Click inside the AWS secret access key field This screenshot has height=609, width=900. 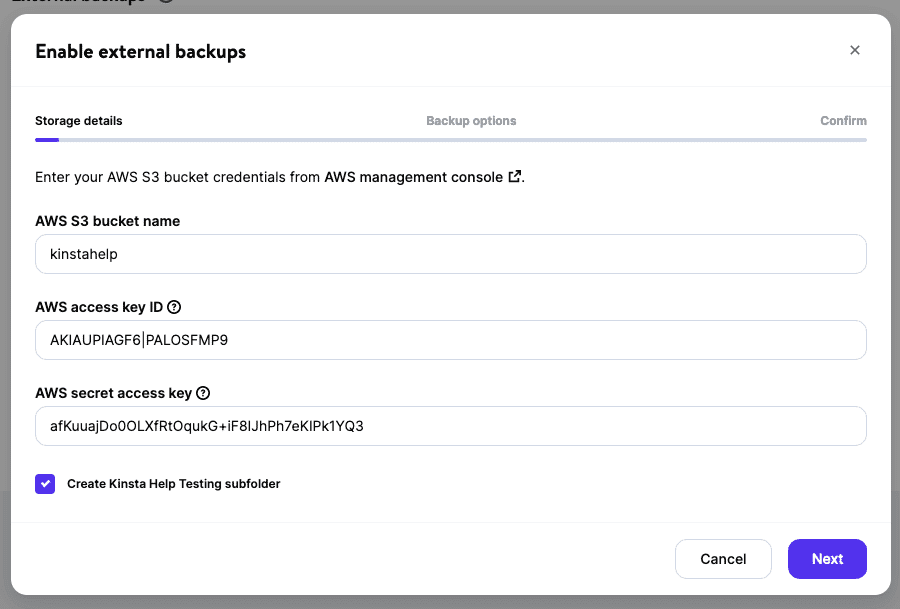pyautogui.click(x=450, y=426)
